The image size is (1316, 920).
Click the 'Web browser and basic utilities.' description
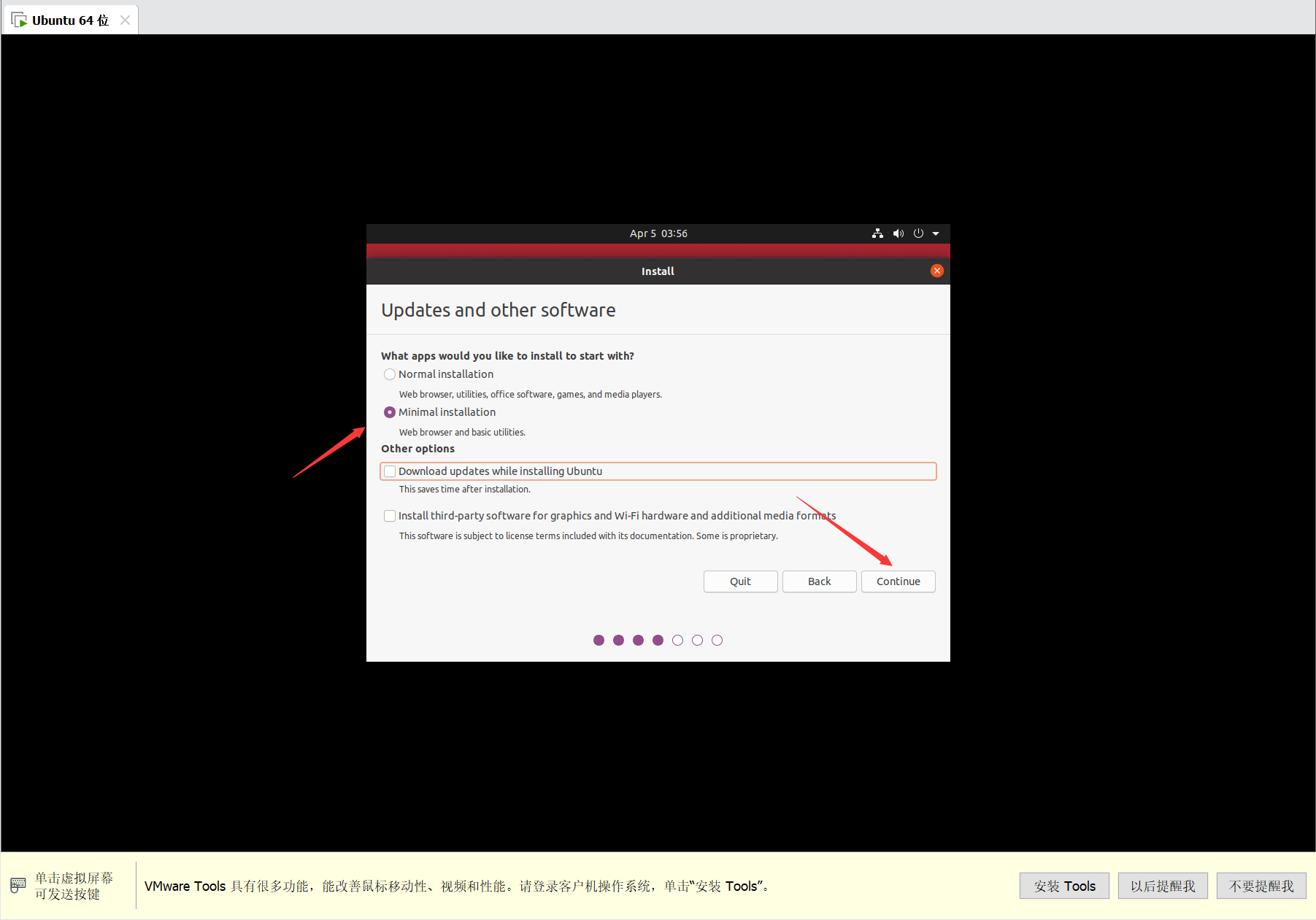(x=462, y=432)
